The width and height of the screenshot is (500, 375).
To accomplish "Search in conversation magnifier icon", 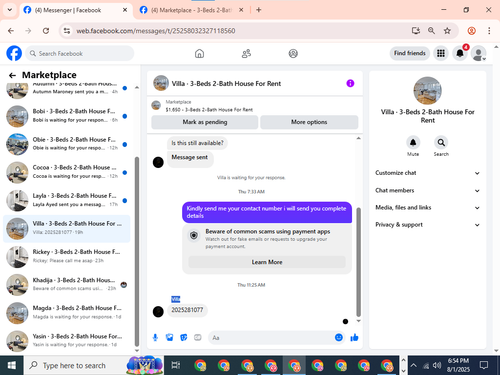I will [441, 143].
